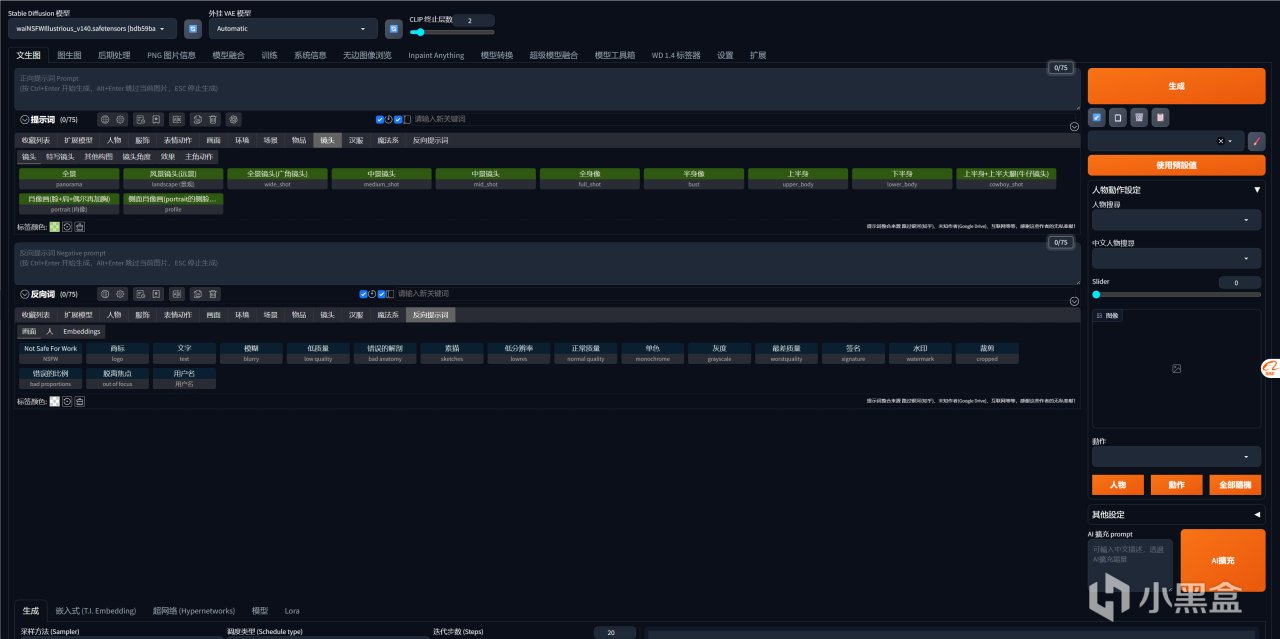1280x639 pixels.
Task: Click the clipboard icon below the Generate button
Action: 1118,118
